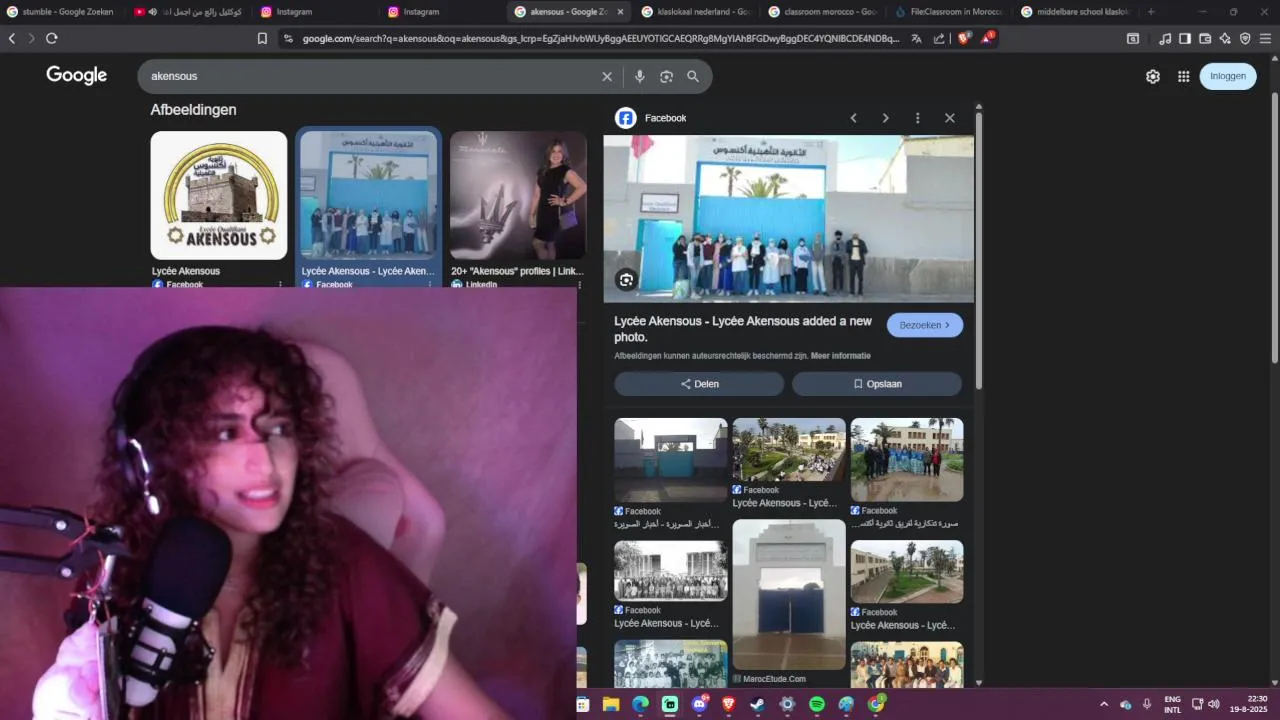Click the Delen share button
1280x720 pixels.
click(x=699, y=384)
